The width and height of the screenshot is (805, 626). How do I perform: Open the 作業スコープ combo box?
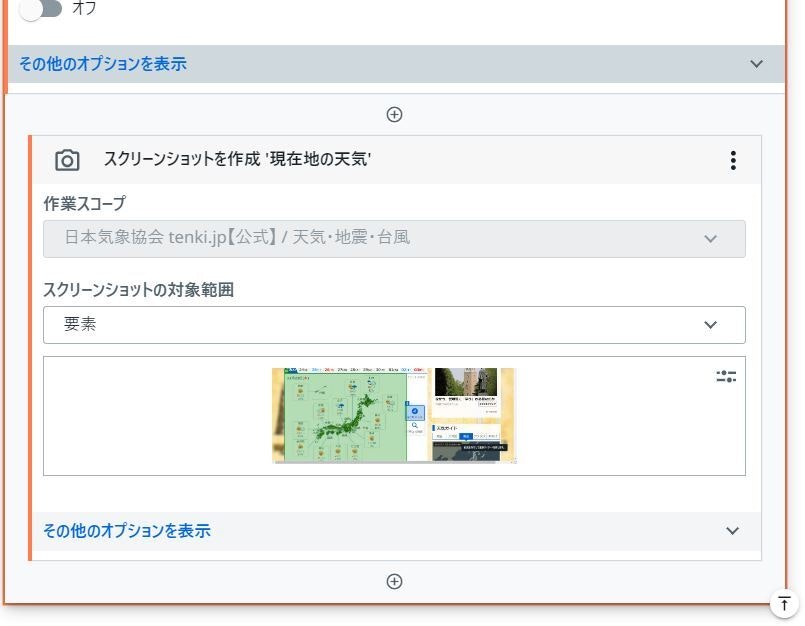tap(394, 238)
